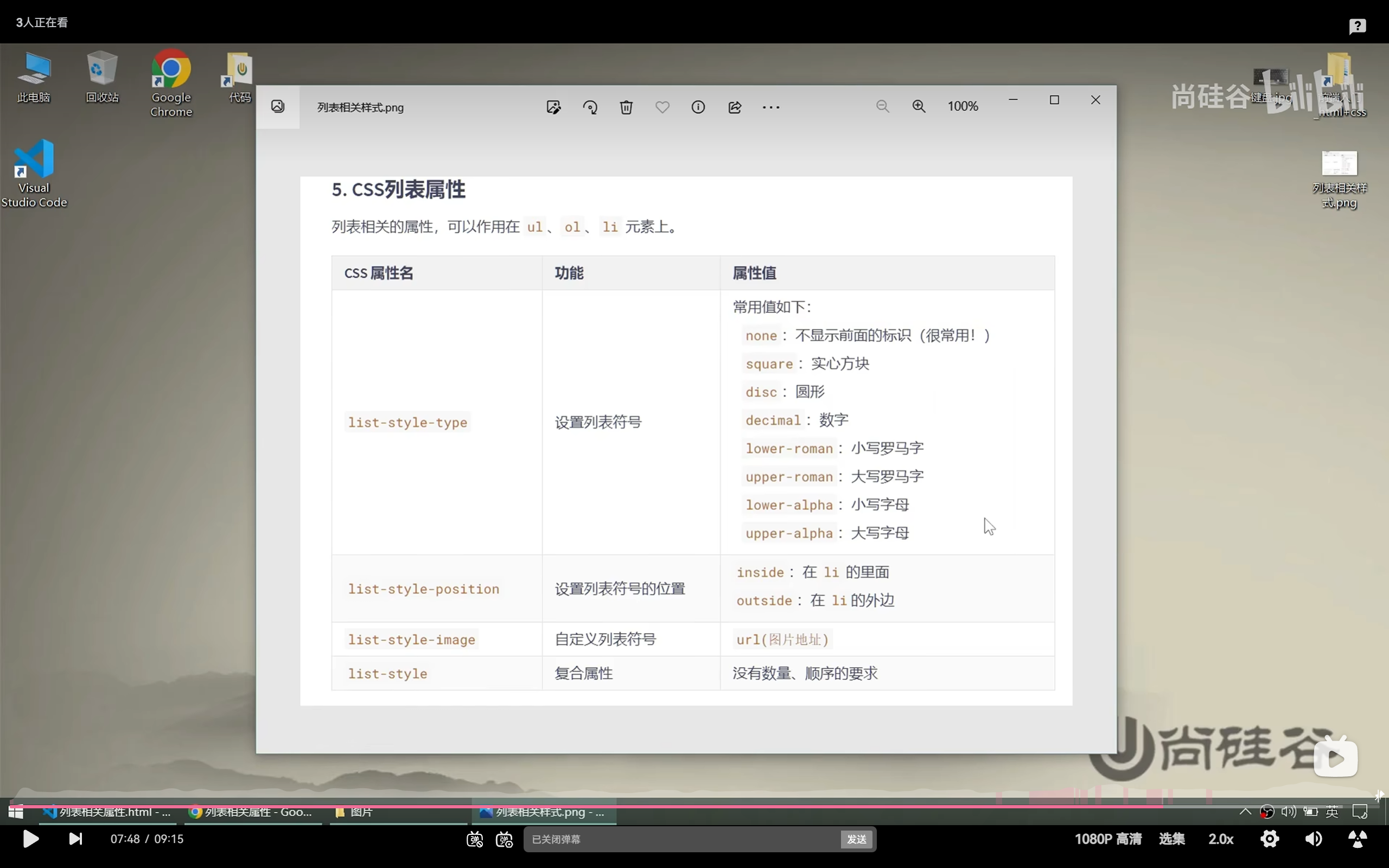Image resolution: width=1389 pixels, height=868 pixels.
Task: Click the 3人正在看 viewer count
Action: pos(42,22)
